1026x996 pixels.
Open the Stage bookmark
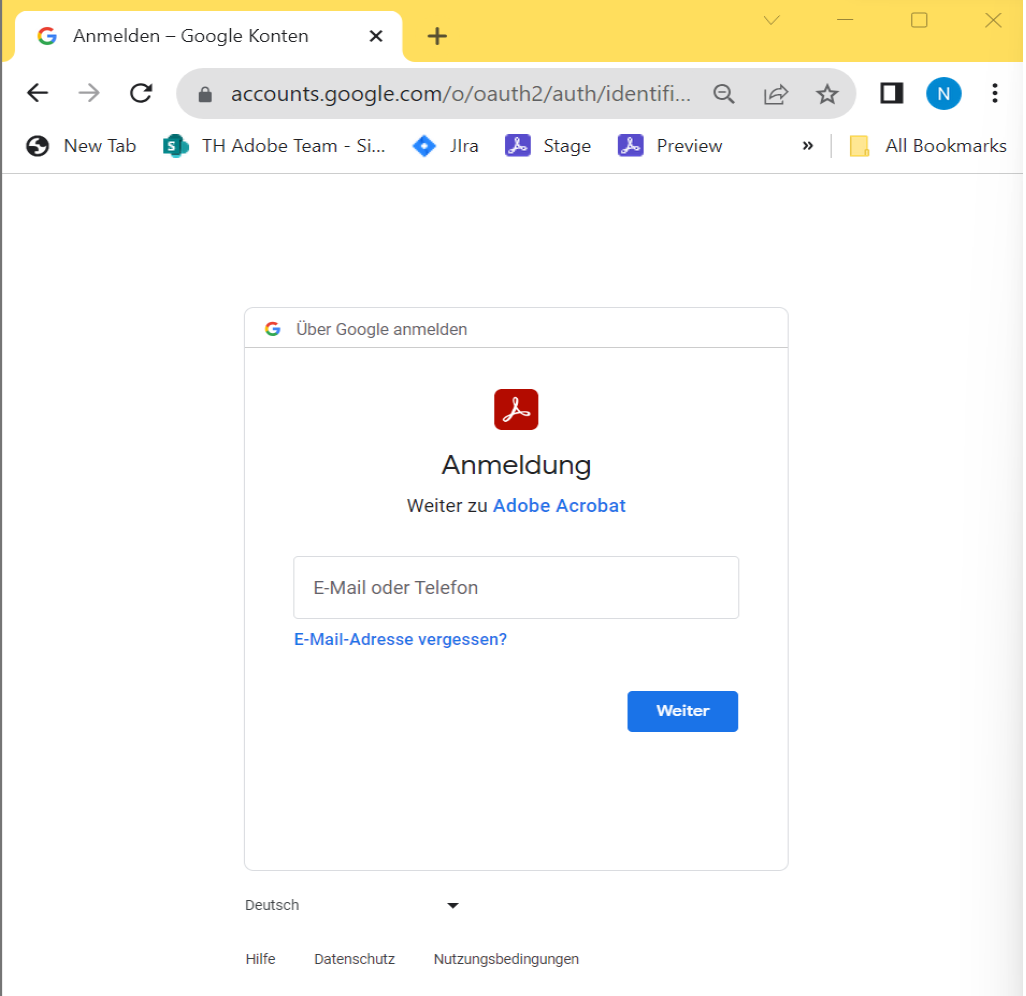[548, 145]
